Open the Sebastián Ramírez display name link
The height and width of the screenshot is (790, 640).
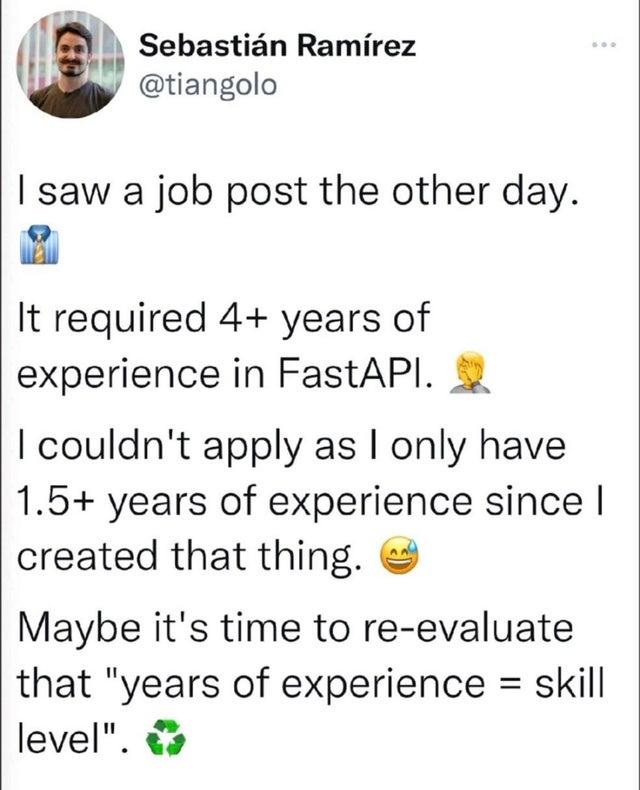(x=277, y=46)
